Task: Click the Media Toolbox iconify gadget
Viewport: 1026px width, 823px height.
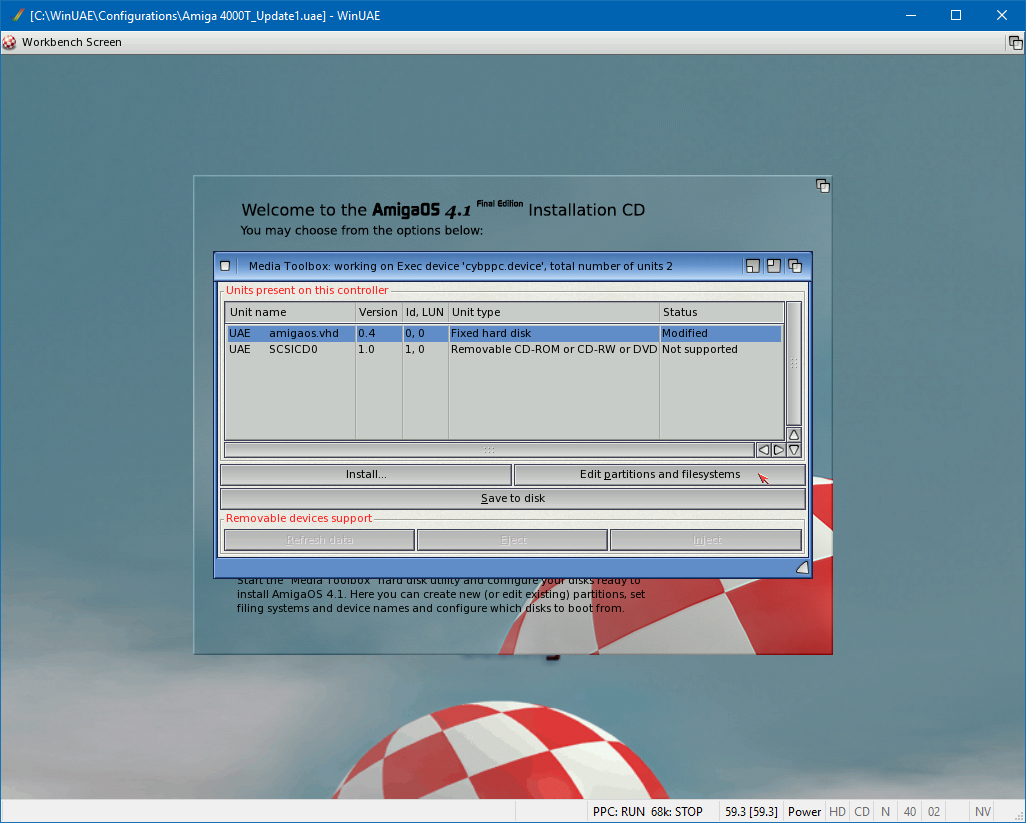Action: click(752, 266)
